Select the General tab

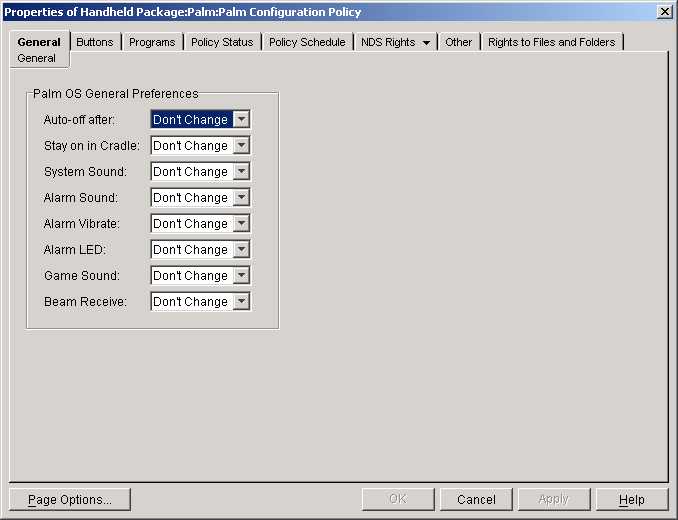click(x=39, y=42)
